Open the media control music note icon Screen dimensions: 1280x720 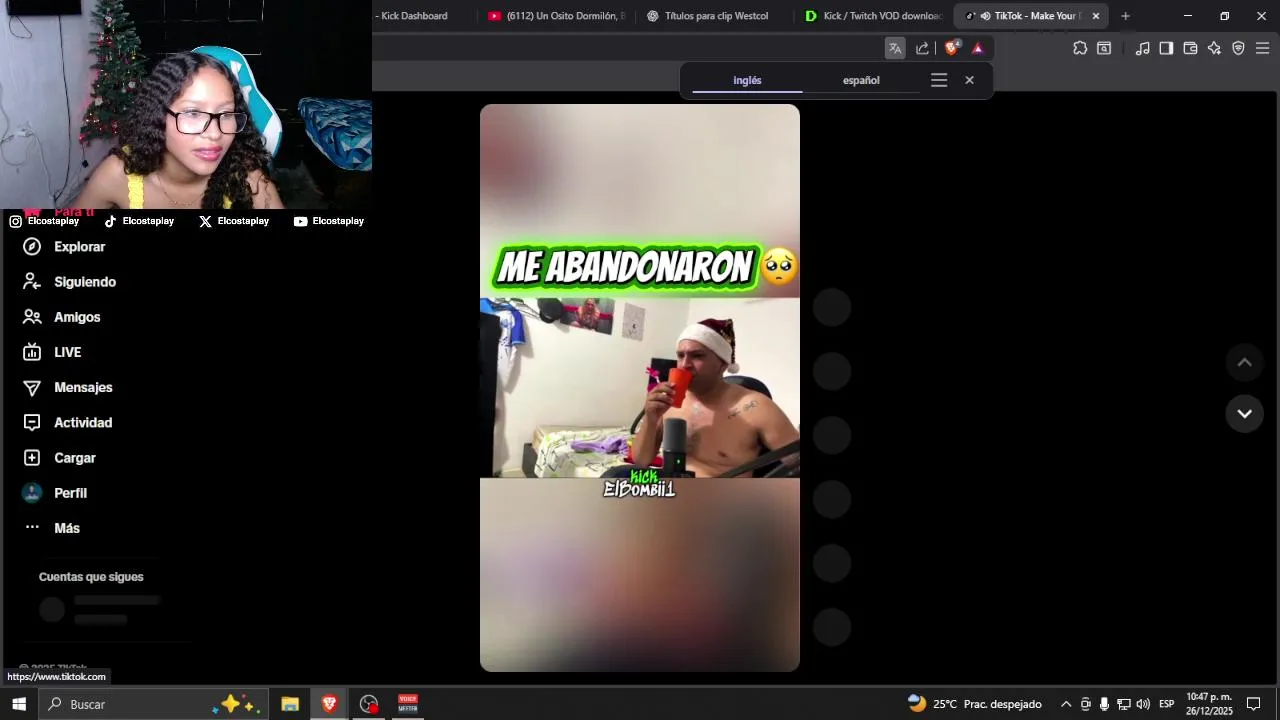pyautogui.click(x=1142, y=48)
